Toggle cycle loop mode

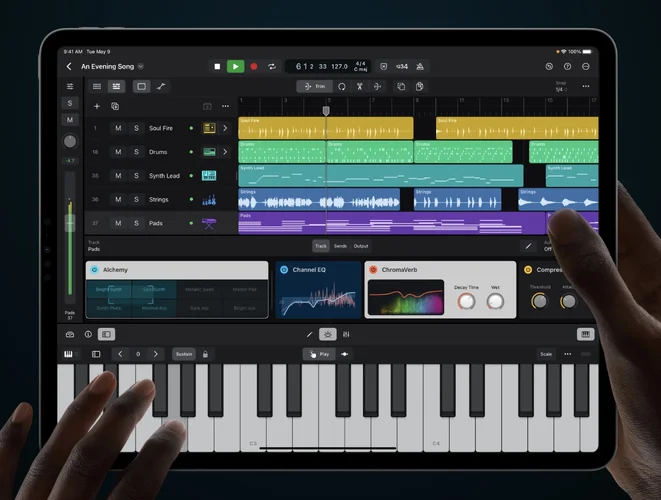[272, 67]
